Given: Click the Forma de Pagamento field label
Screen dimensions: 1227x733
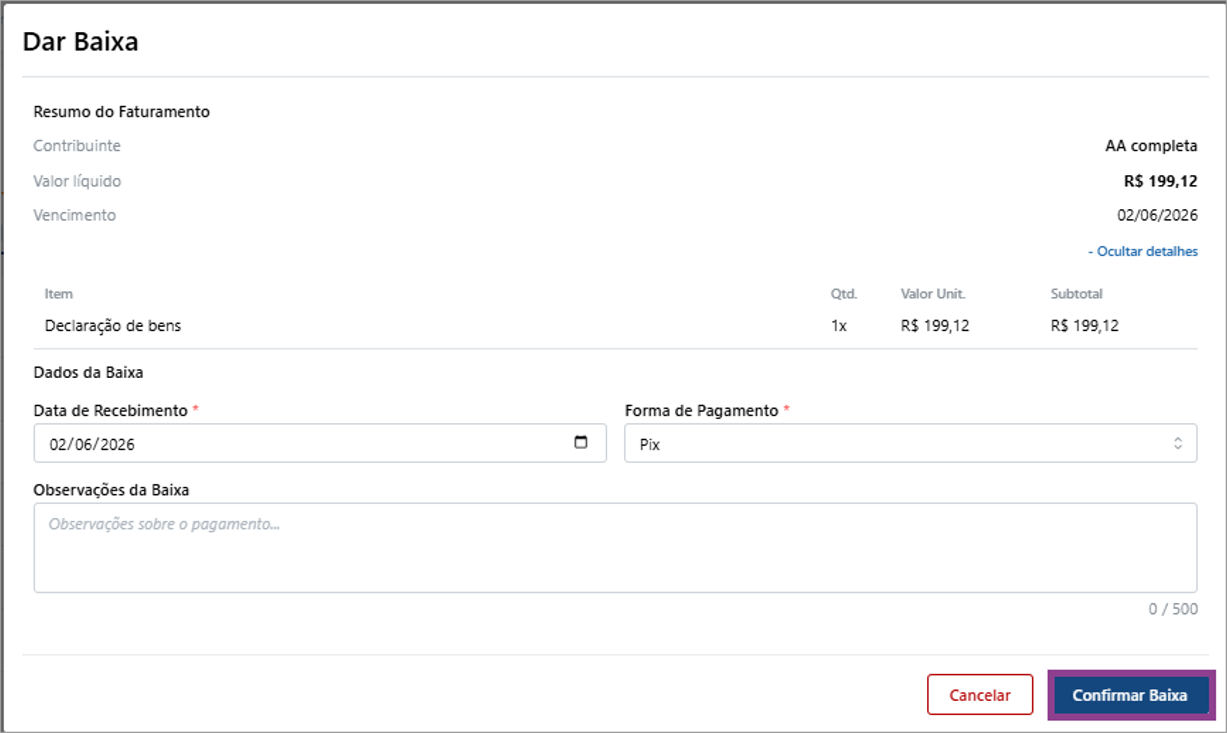Looking at the screenshot, I should coord(701,411).
